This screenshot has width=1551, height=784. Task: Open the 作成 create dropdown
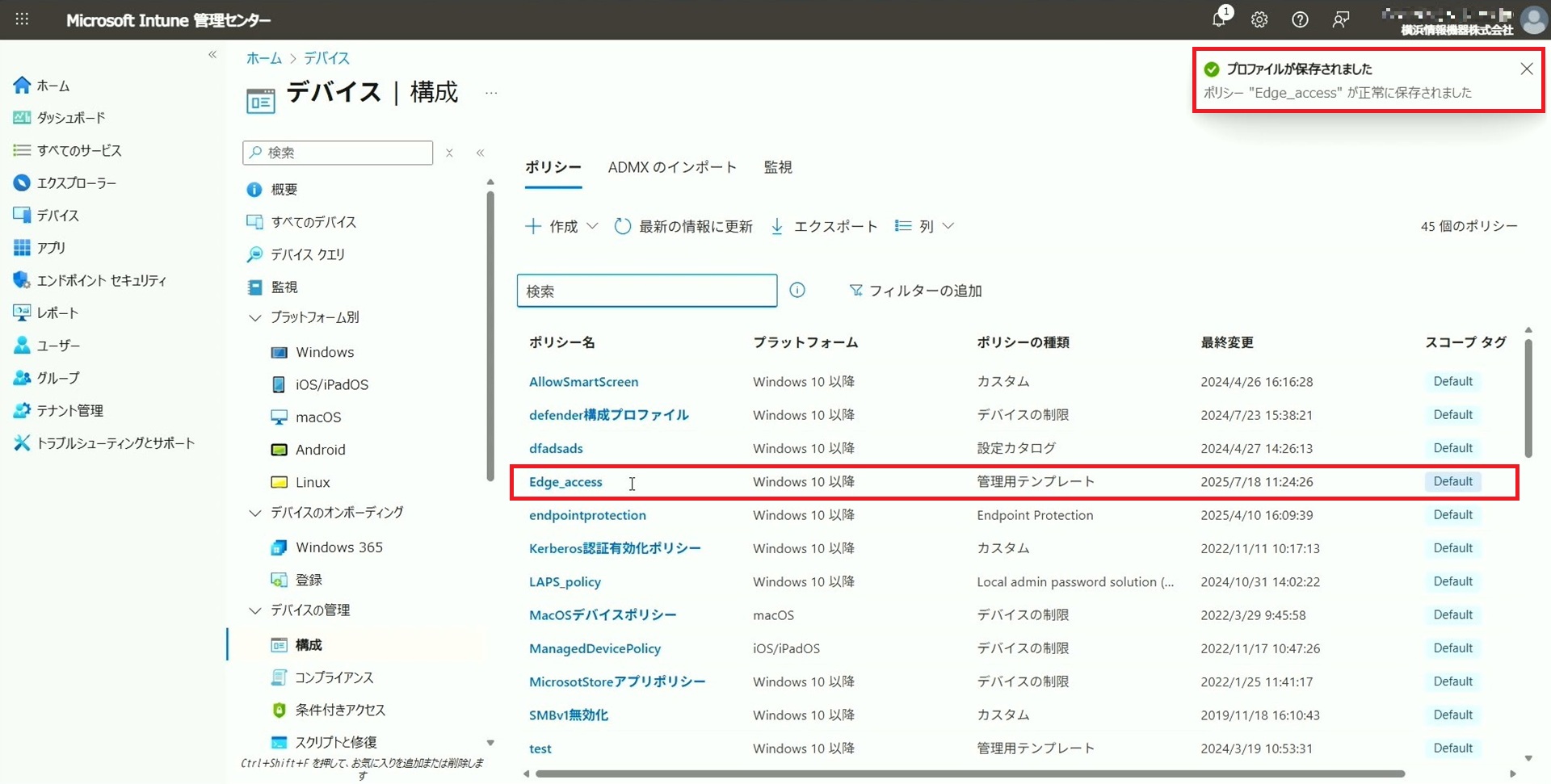coord(562,226)
